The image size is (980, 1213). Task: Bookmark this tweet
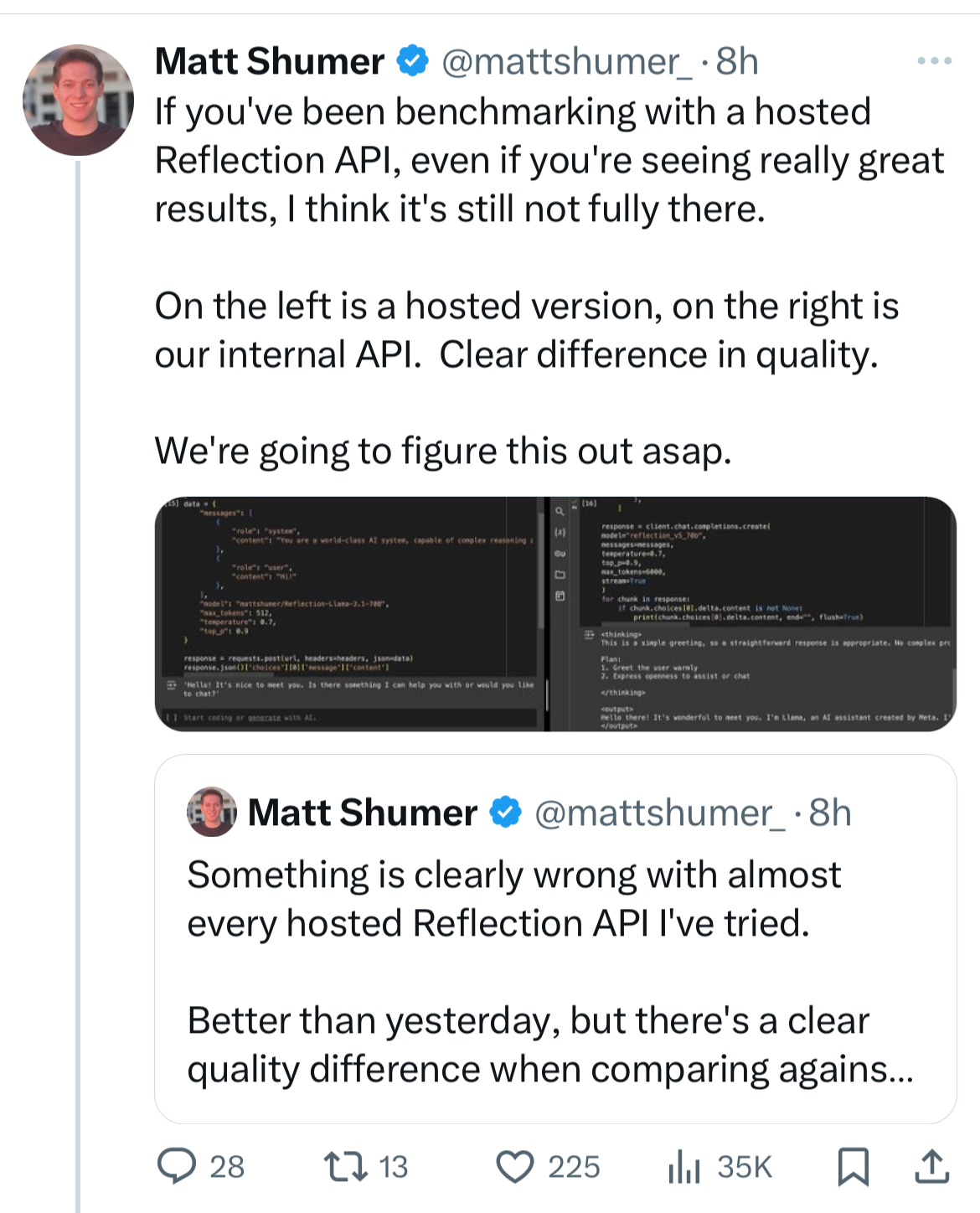pyautogui.click(x=853, y=1167)
